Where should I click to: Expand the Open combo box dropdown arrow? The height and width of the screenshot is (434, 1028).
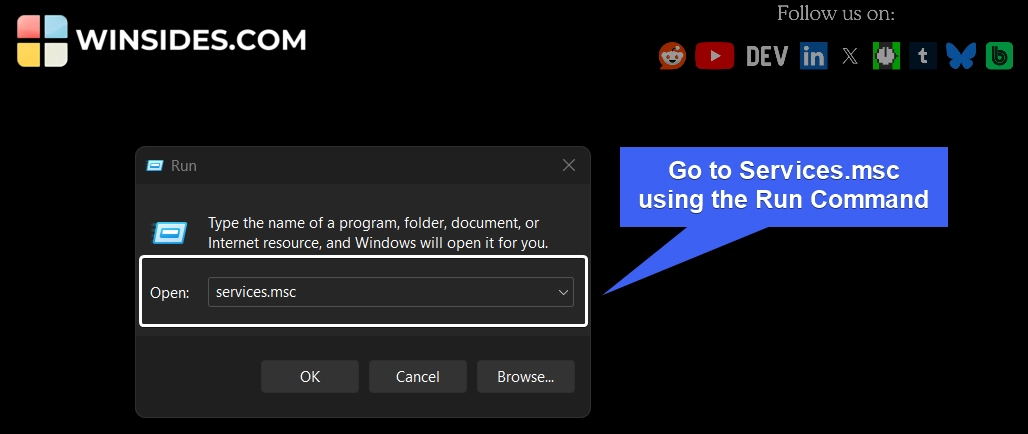click(x=563, y=292)
